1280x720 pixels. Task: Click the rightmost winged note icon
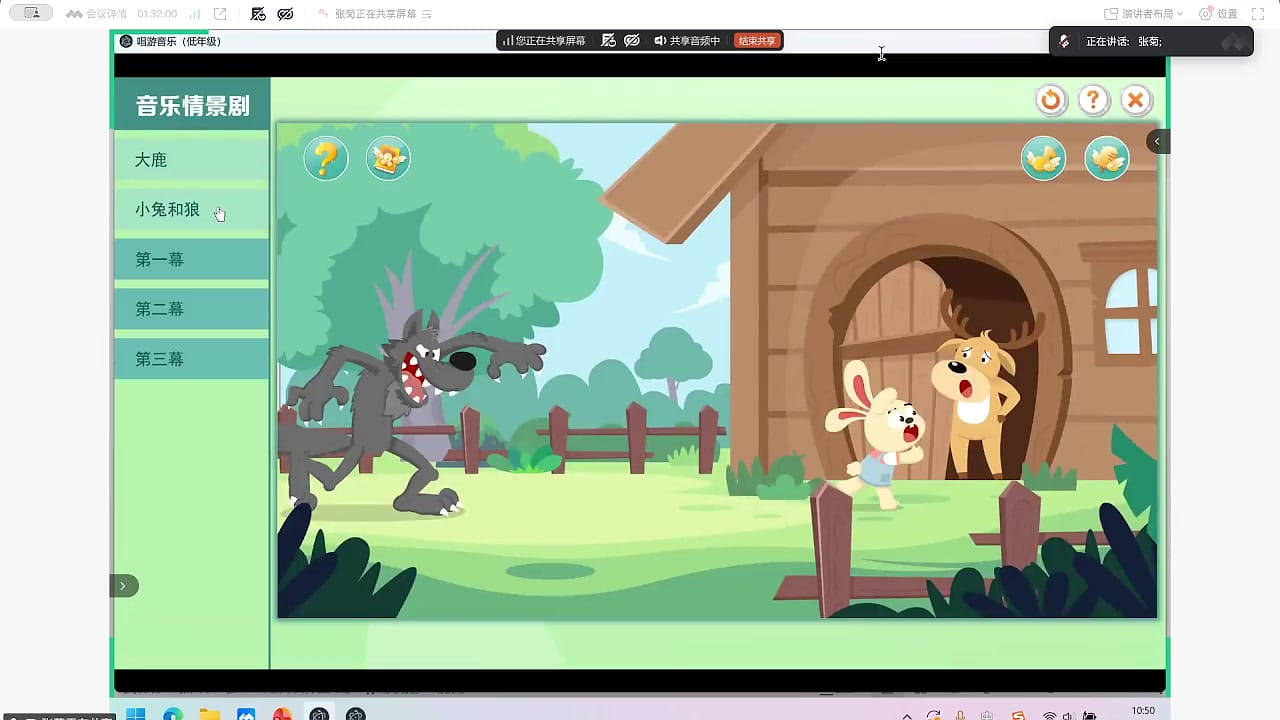coord(1107,159)
